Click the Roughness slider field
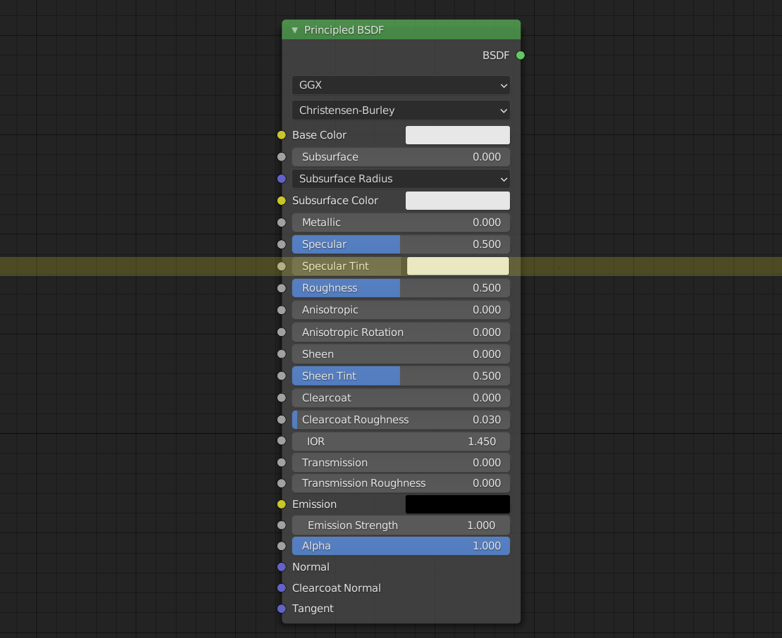Viewport: 782px width, 638px height. pyautogui.click(x=401, y=288)
